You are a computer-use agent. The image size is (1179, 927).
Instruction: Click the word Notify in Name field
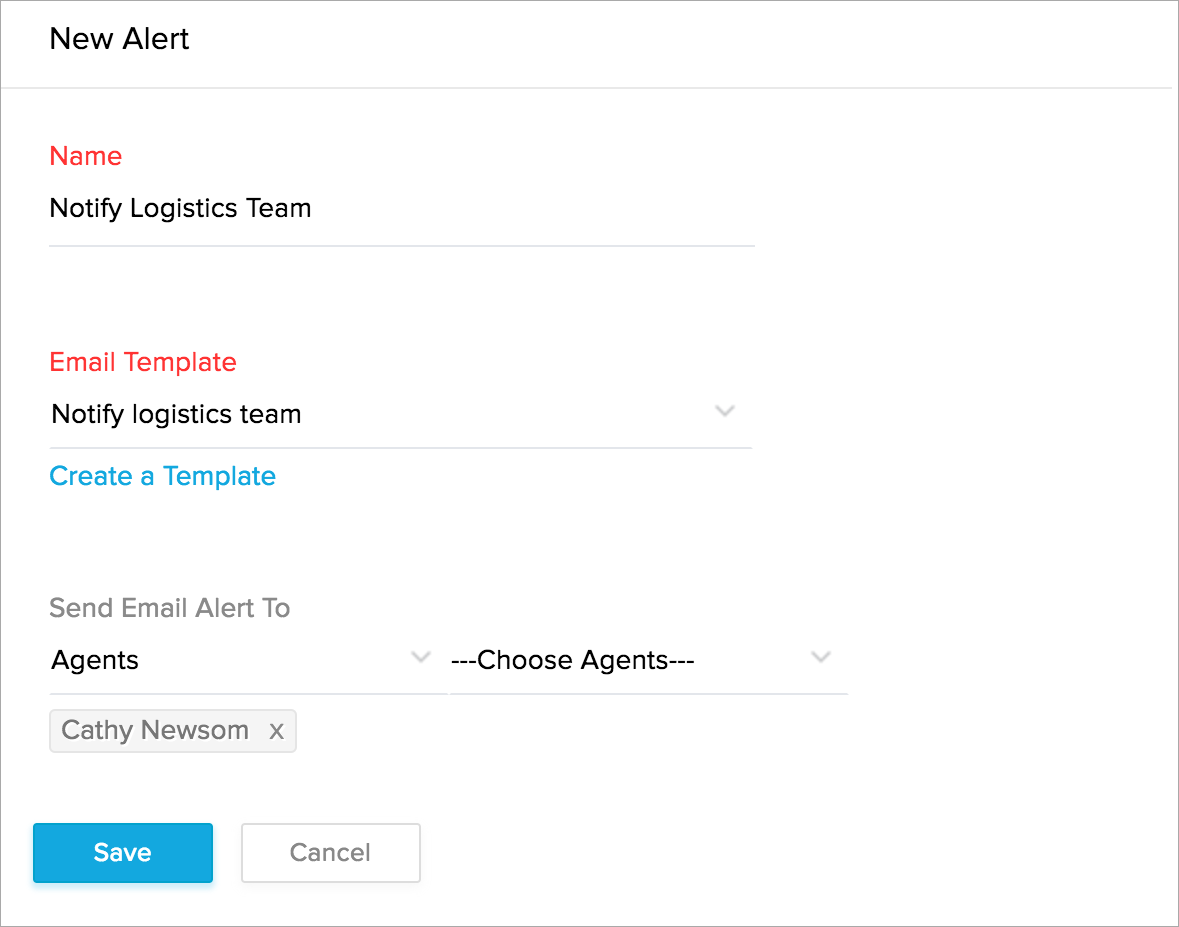86,209
